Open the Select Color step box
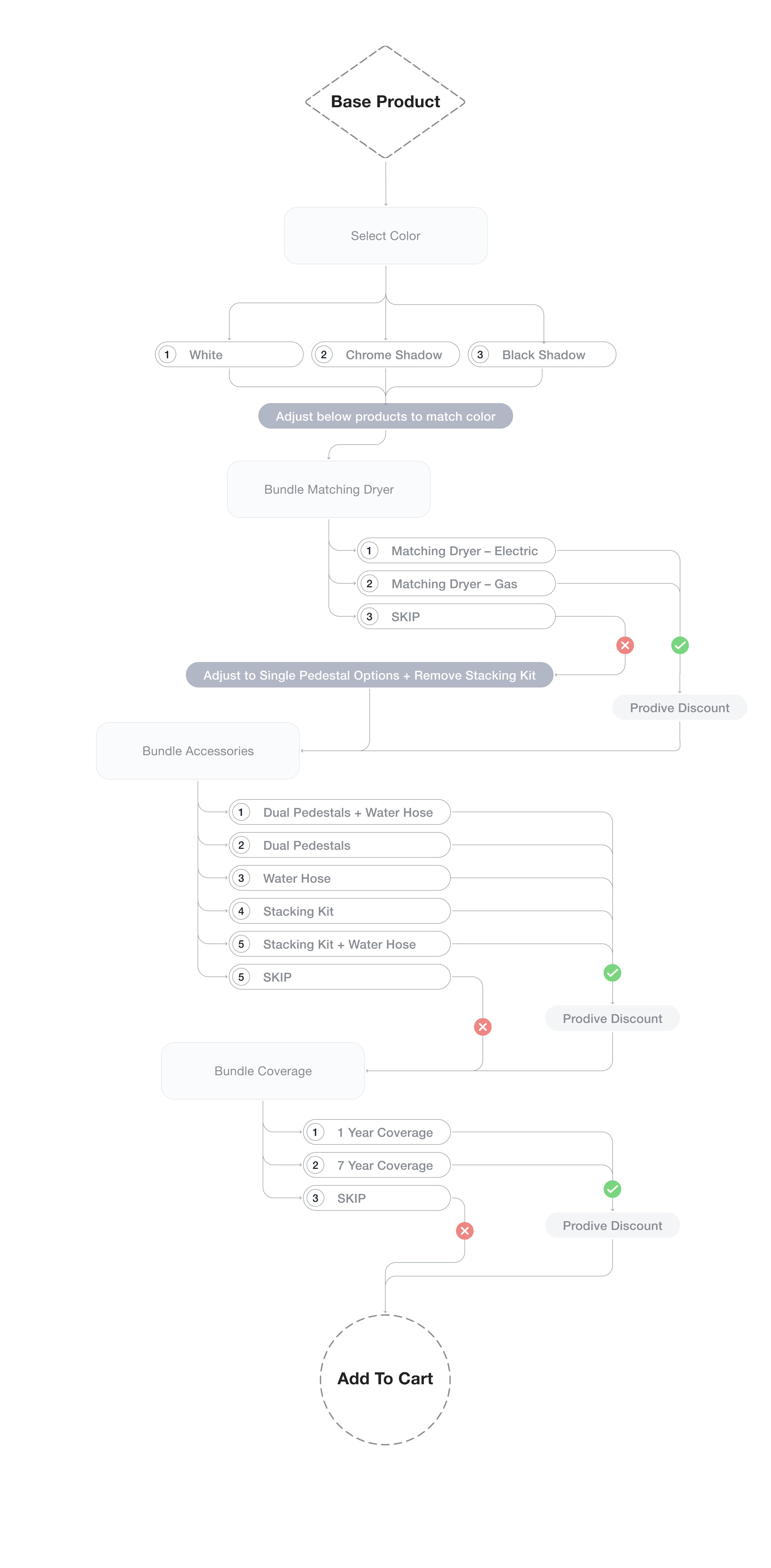Image resolution: width=771 pixels, height=1568 pixels. 386,236
